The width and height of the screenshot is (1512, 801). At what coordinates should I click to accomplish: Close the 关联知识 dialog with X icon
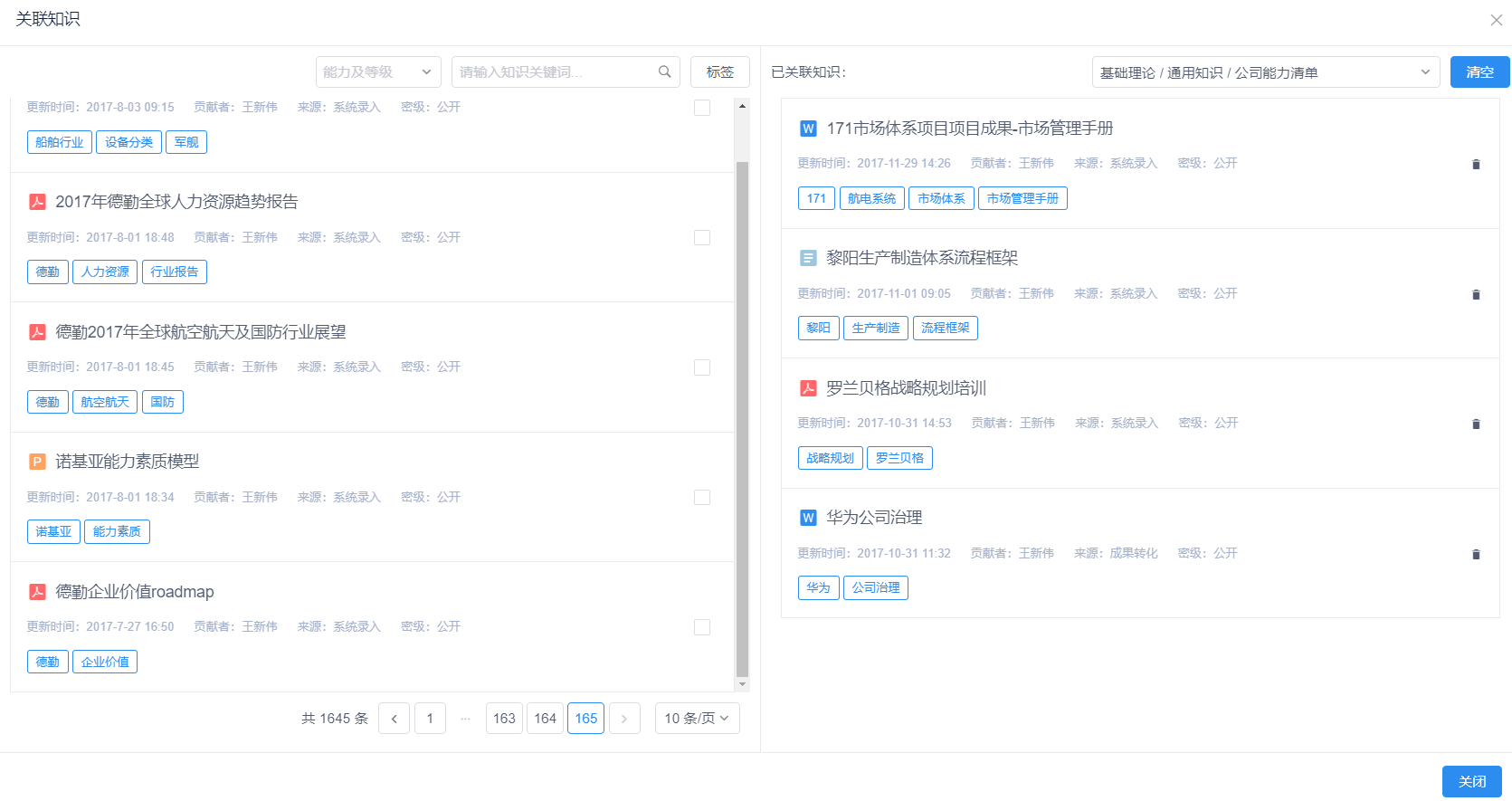(1496, 20)
